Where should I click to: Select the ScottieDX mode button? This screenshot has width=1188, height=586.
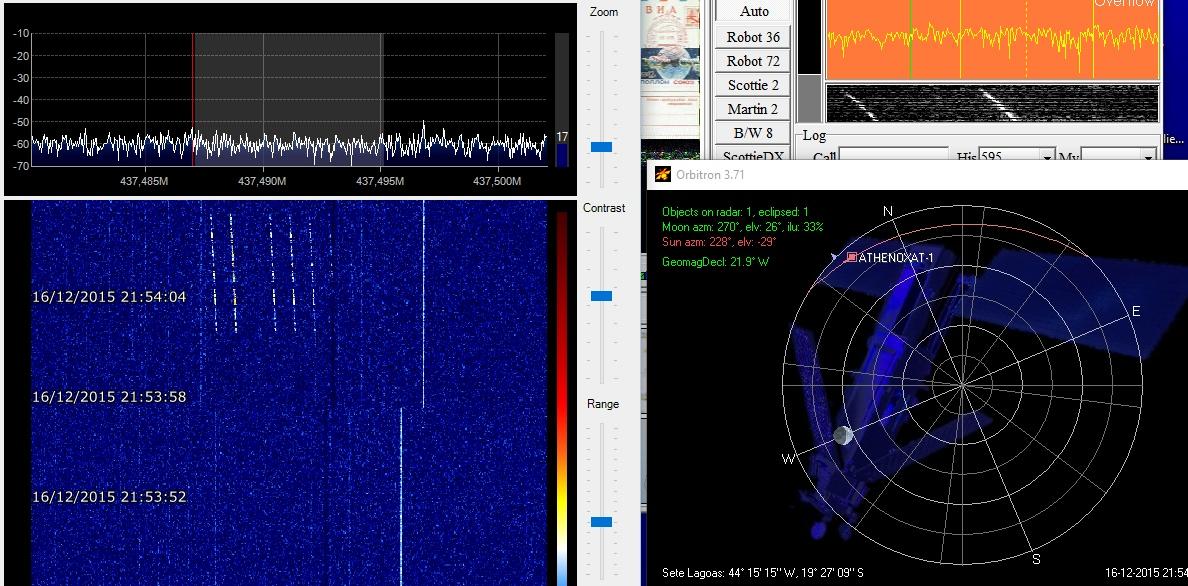(x=753, y=156)
